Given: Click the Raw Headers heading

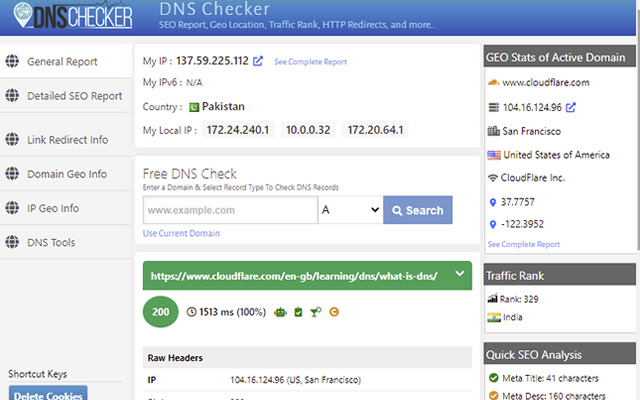Looking at the screenshot, I should coord(175,358).
